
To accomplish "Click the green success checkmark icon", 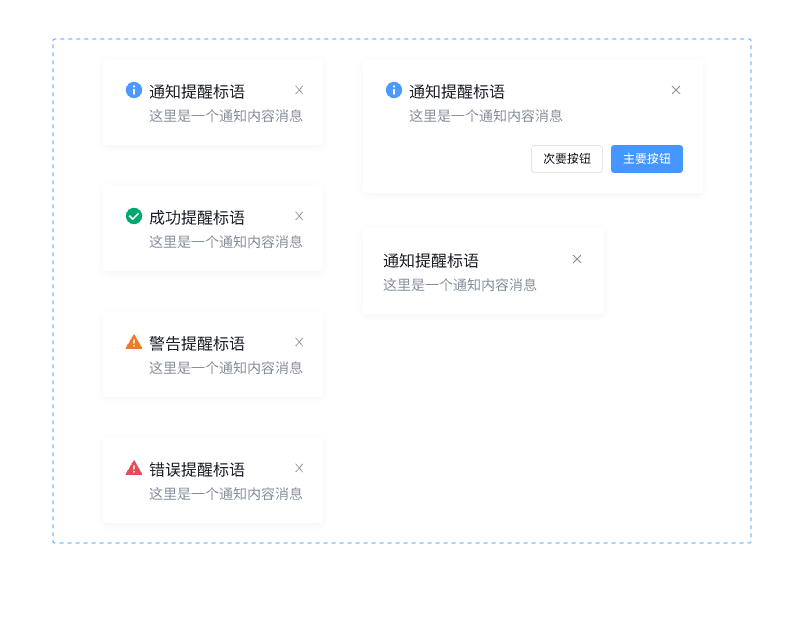I will click(x=134, y=216).
